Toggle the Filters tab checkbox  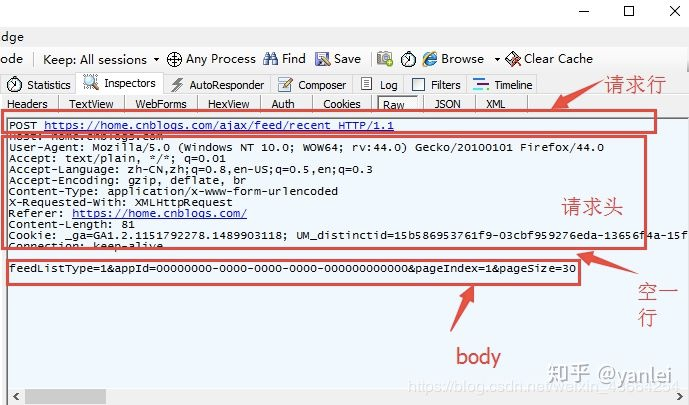tap(419, 84)
